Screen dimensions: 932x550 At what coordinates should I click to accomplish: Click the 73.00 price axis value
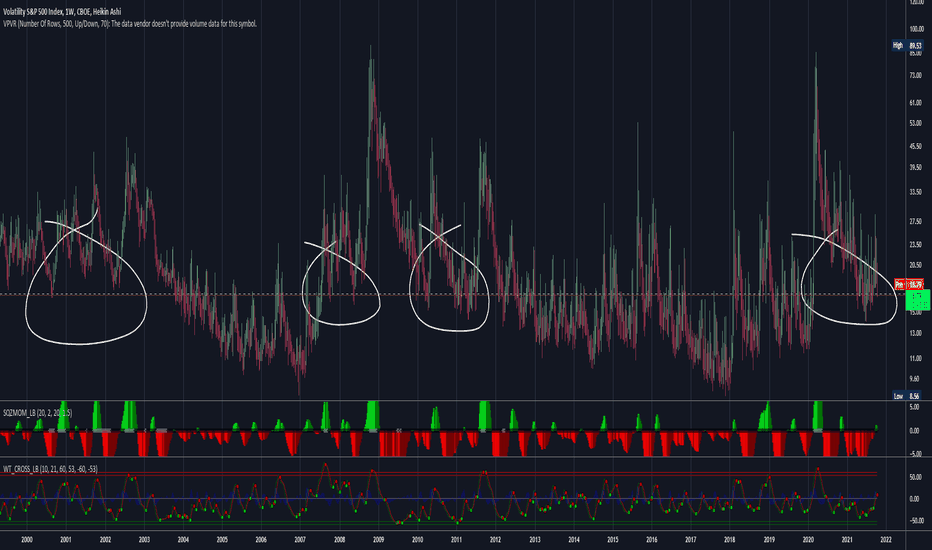click(916, 76)
